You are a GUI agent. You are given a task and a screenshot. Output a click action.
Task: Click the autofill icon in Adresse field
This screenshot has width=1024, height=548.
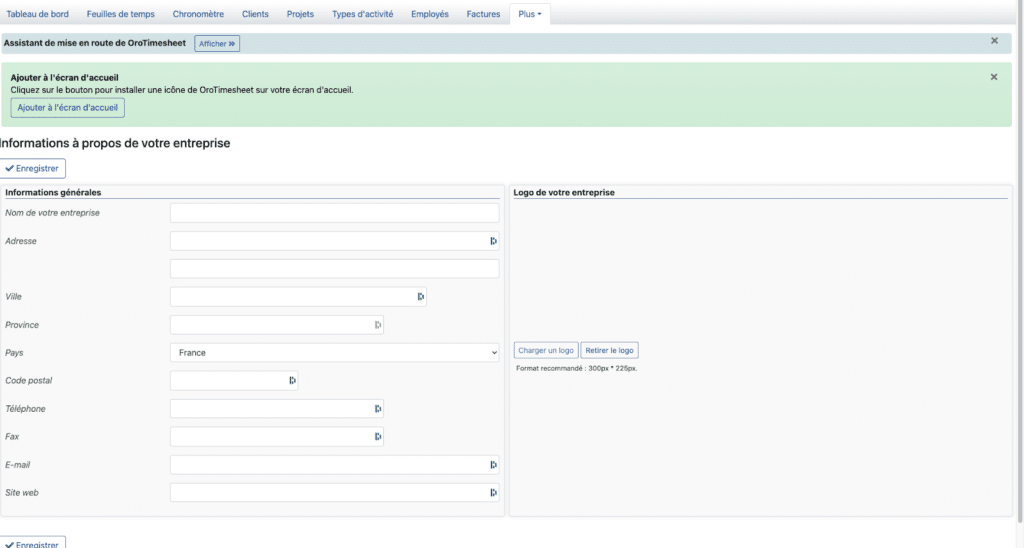(x=493, y=241)
